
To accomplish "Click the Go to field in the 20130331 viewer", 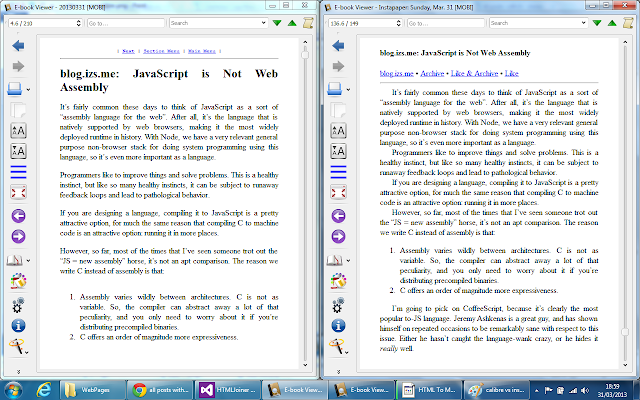I will click(126, 23).
